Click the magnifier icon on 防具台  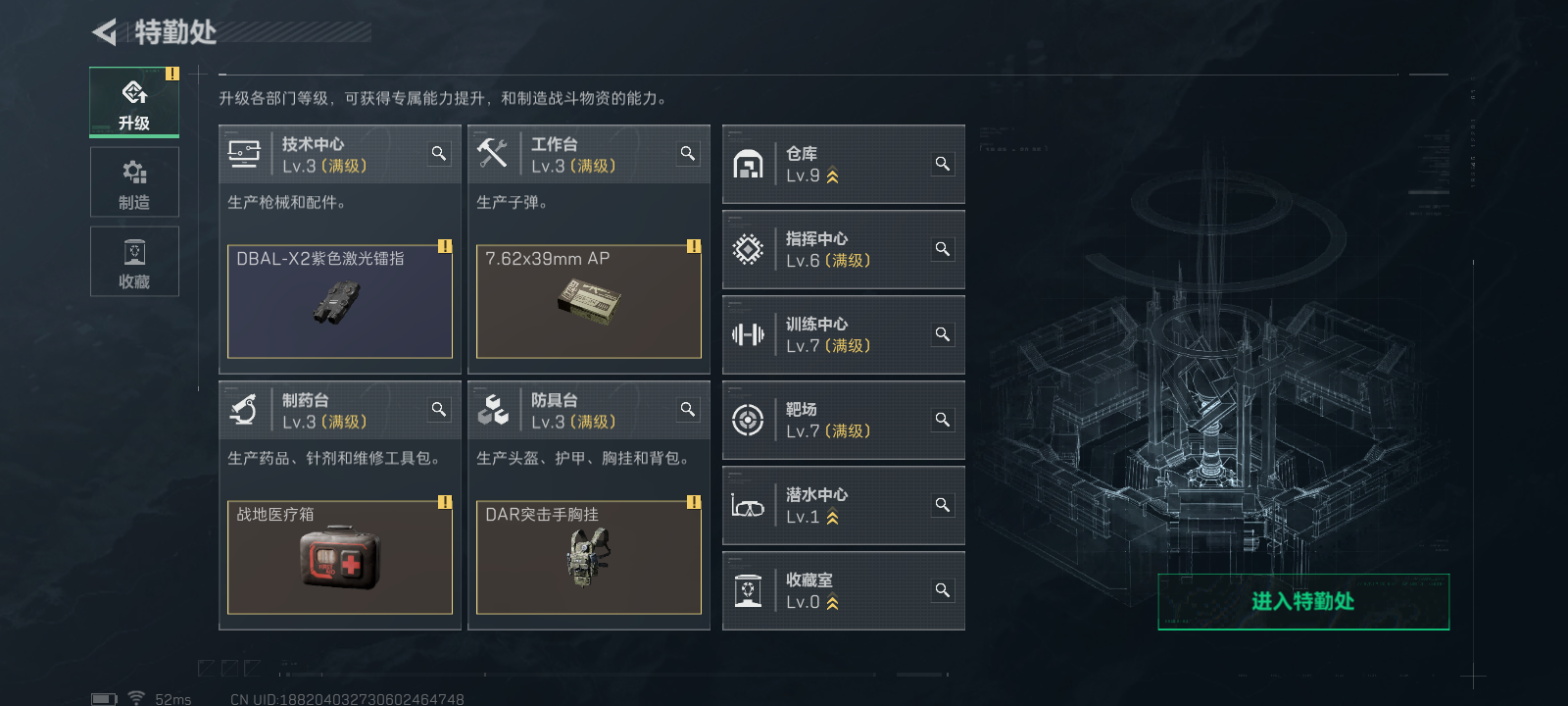pos(688,409)
